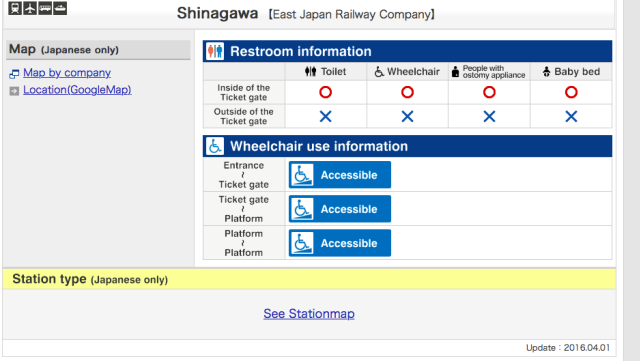The image size is (640, 361).
Task: Click the Wheelchair column icon
Action: [x=379, y=71]
